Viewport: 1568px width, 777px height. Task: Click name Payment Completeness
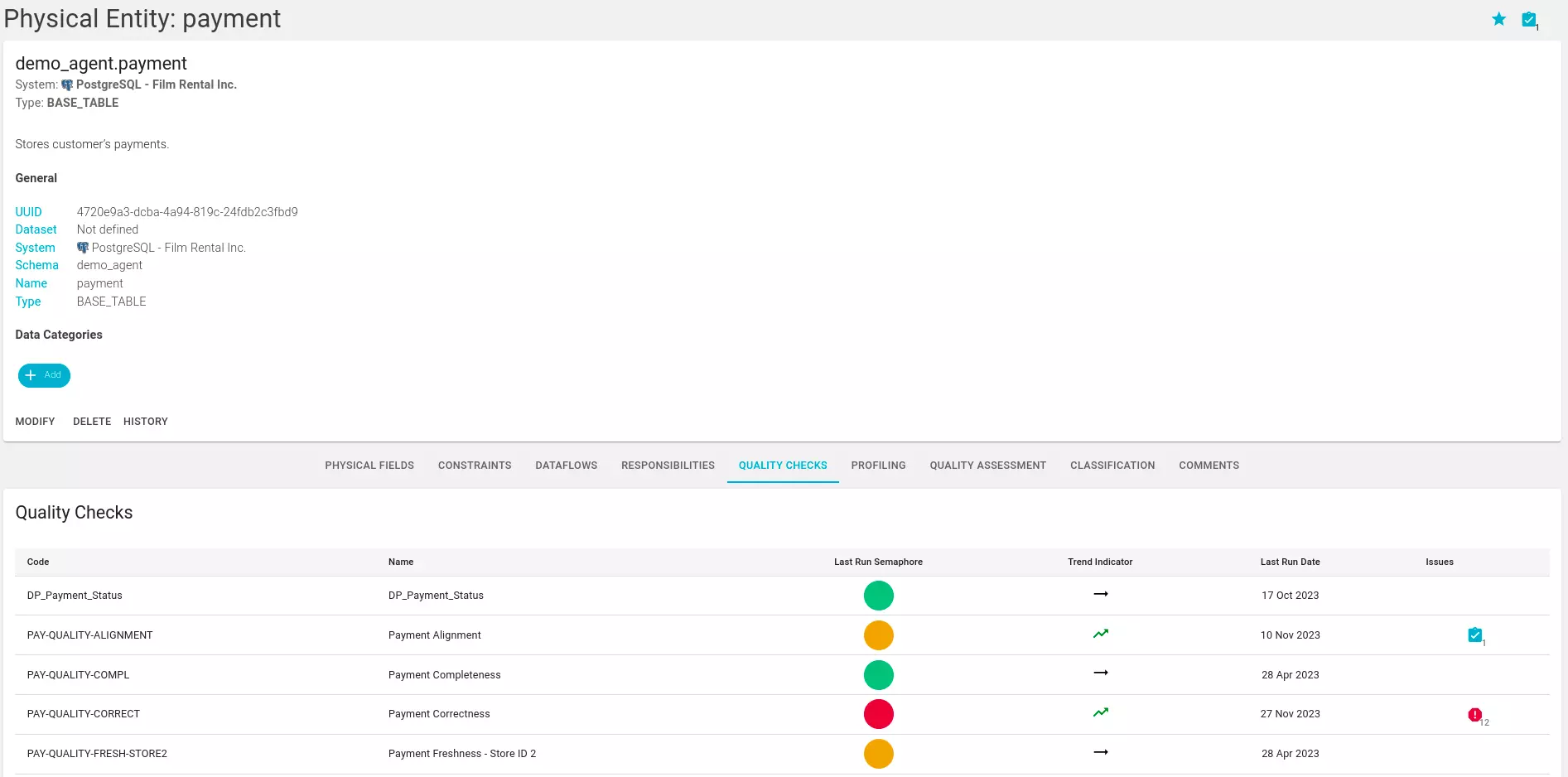(x=444, y=675)
